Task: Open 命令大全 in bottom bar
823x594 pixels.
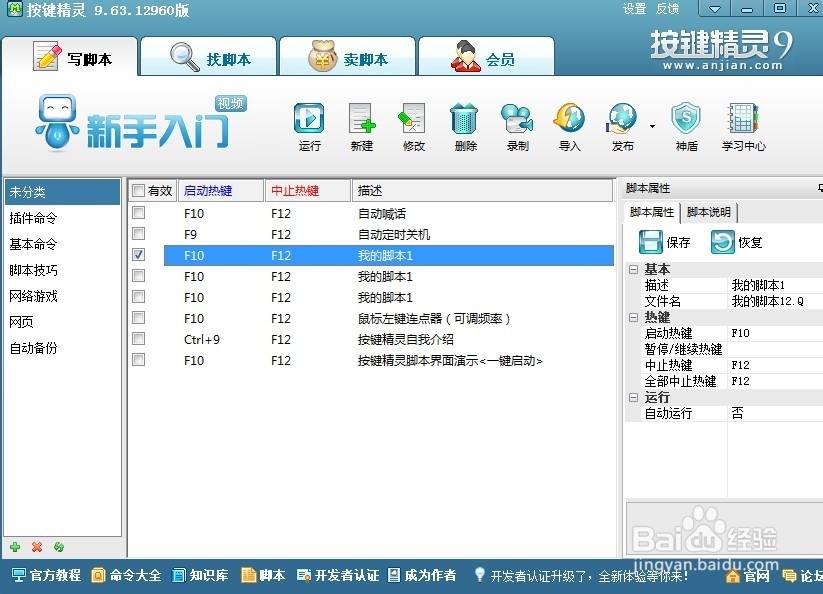Action: pos(126,576)
